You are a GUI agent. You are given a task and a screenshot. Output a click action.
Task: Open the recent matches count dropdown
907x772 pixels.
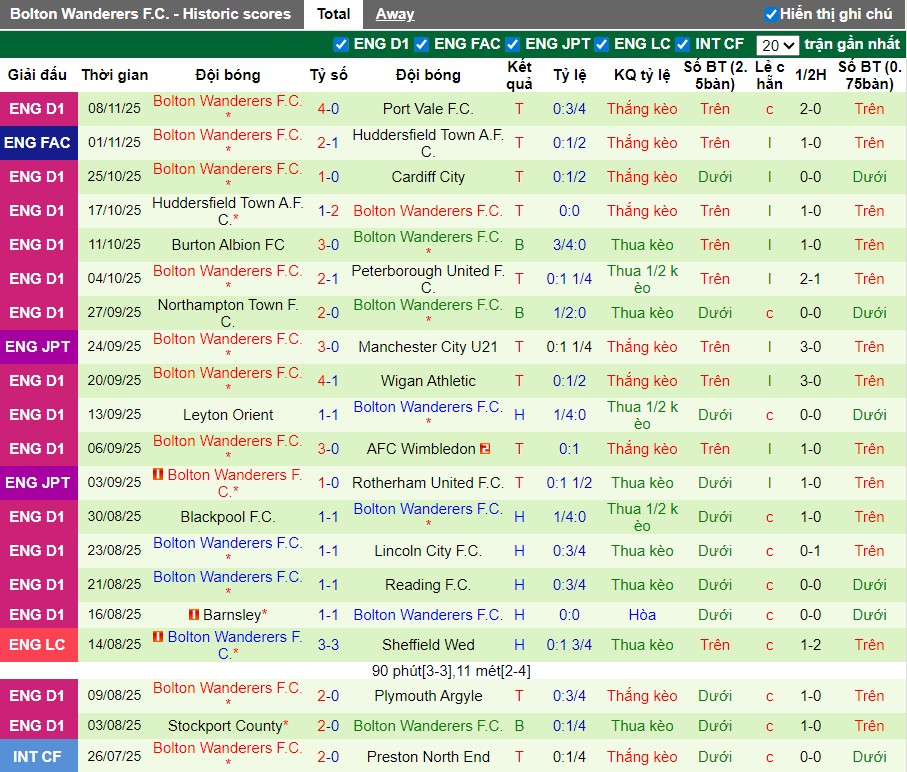point(777,45)
